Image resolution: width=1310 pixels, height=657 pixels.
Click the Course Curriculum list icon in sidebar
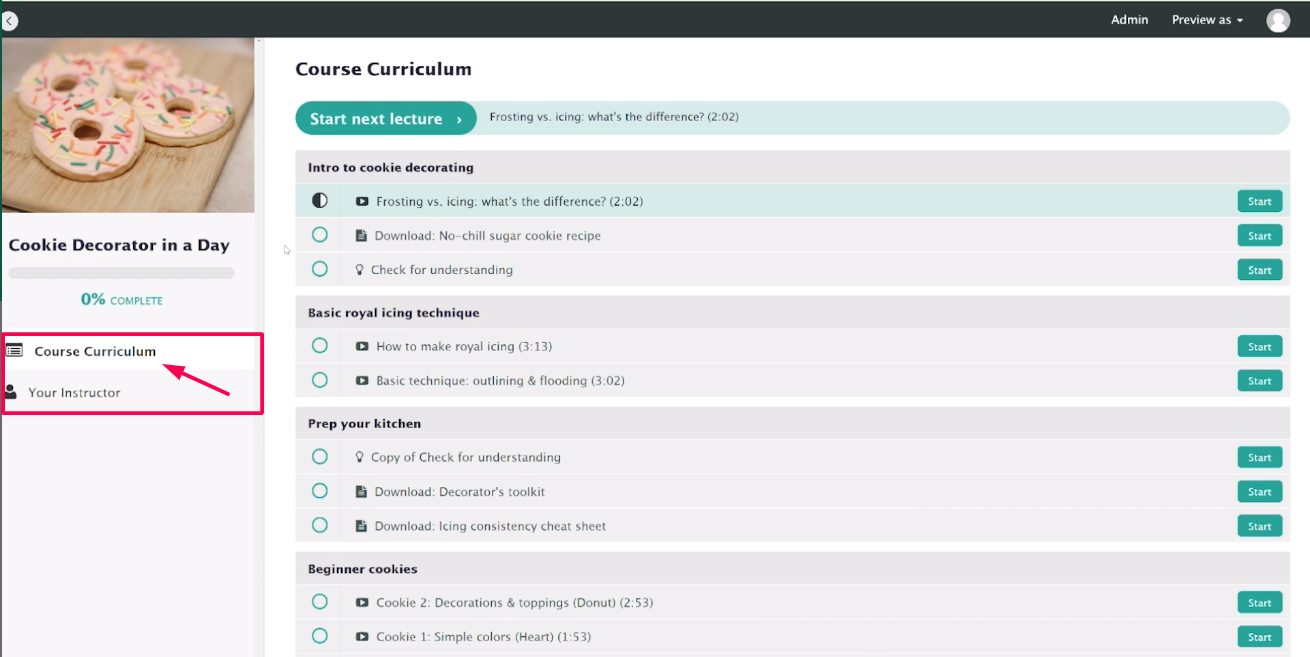click(14, 351)
